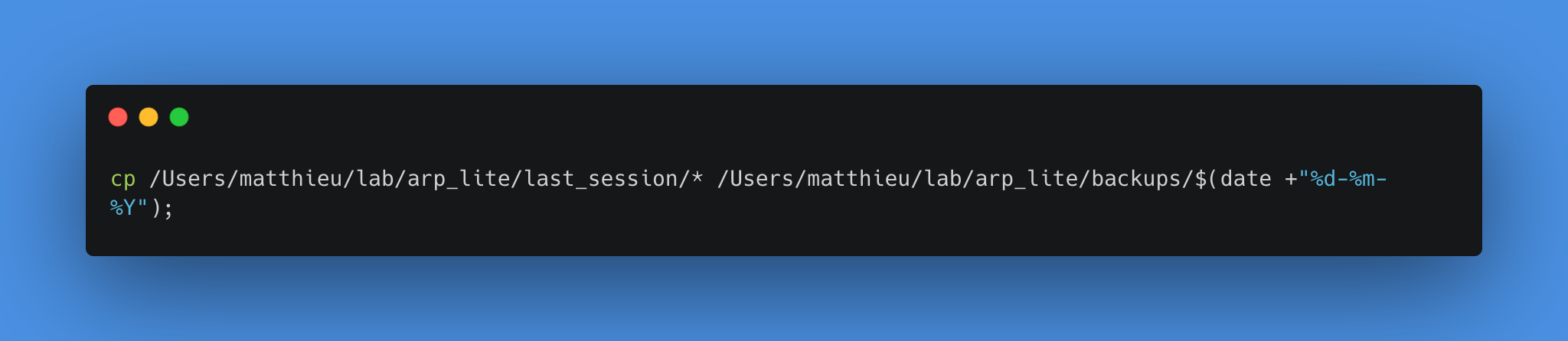Click the '%Y' text on second line
1568x341 pixels.
click(x=123, y=208)
